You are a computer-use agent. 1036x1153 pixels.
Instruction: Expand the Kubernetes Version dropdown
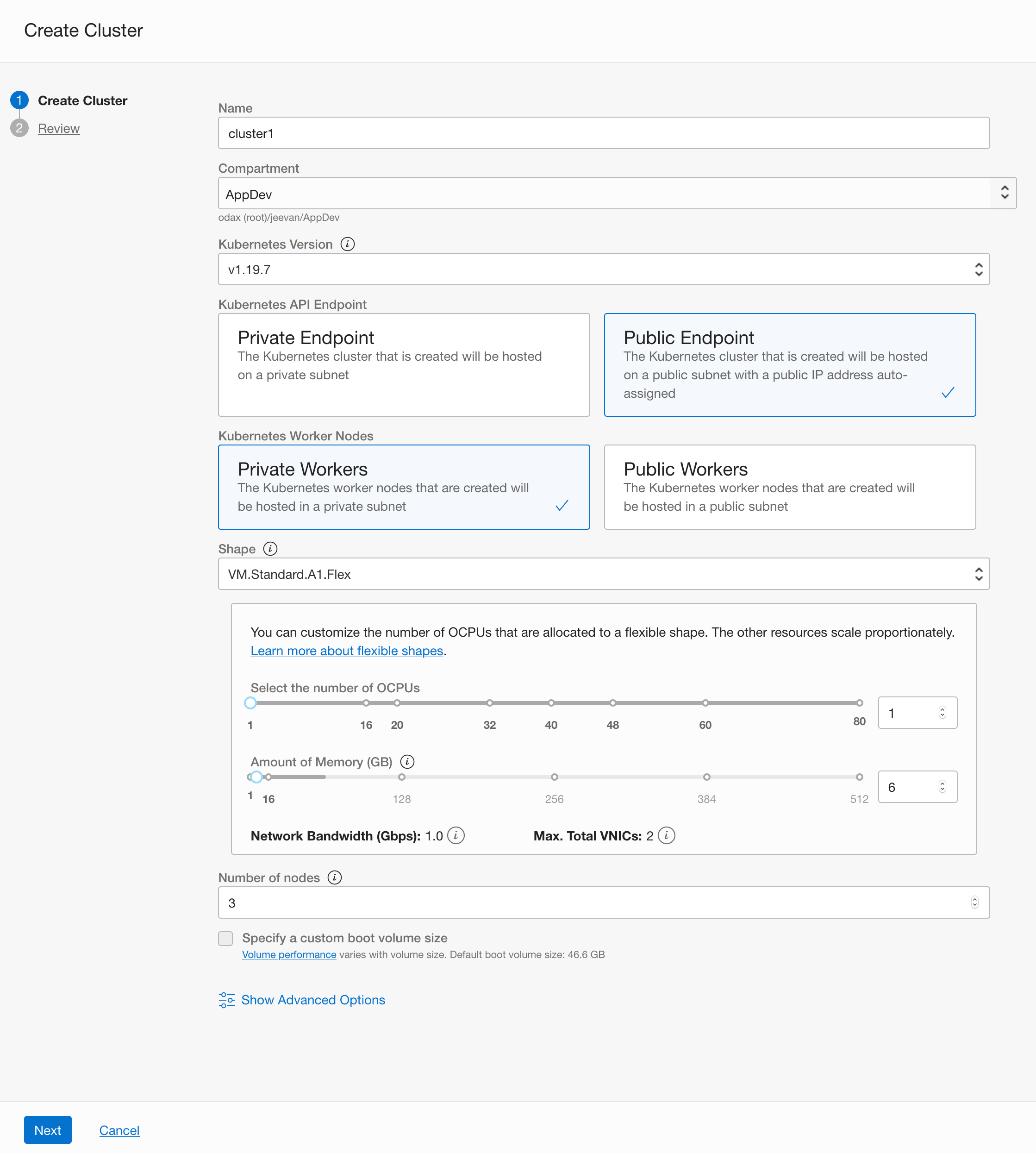tap(603, 269)
